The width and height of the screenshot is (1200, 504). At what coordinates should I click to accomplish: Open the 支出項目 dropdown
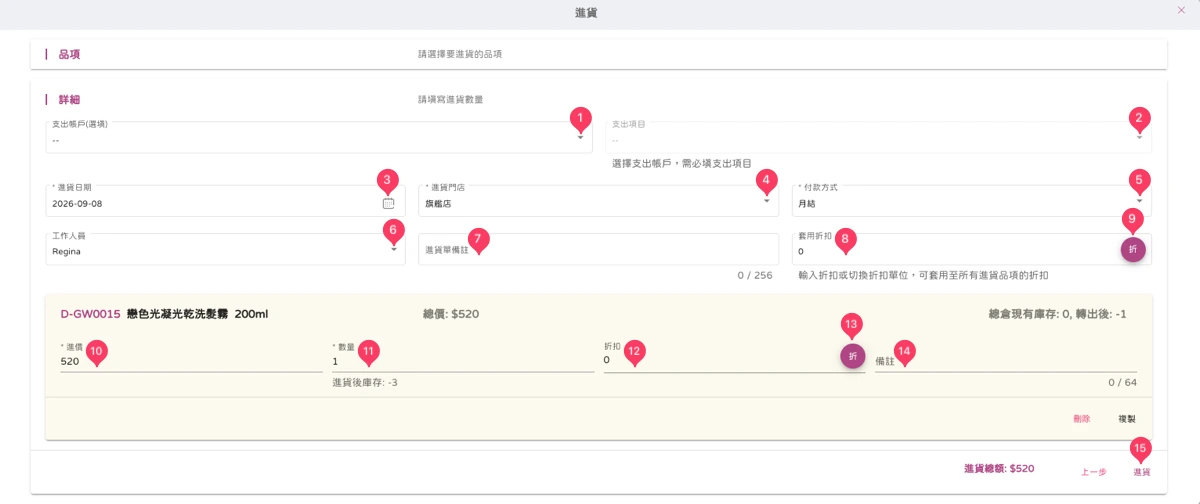coord(879,137)
